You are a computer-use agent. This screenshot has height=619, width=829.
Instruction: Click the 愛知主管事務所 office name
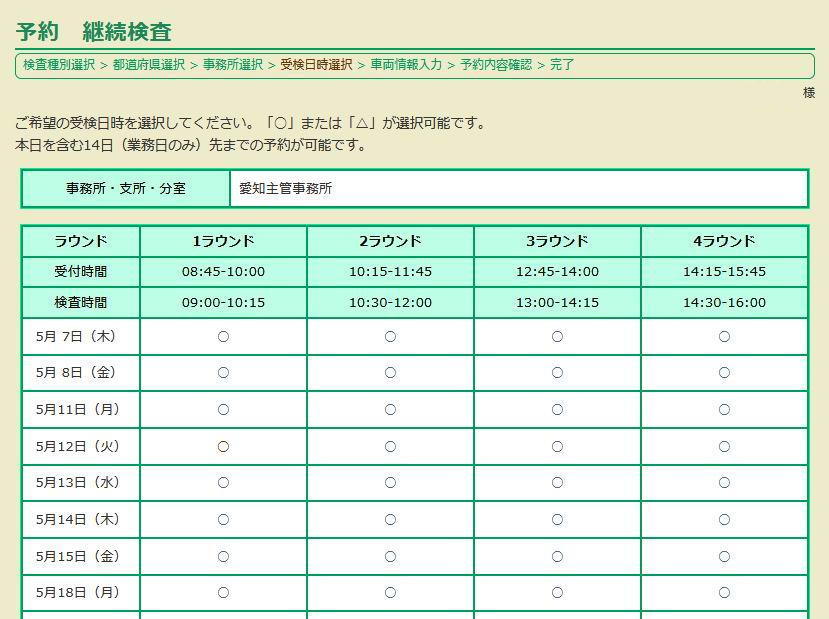click(x=285, y=188)
